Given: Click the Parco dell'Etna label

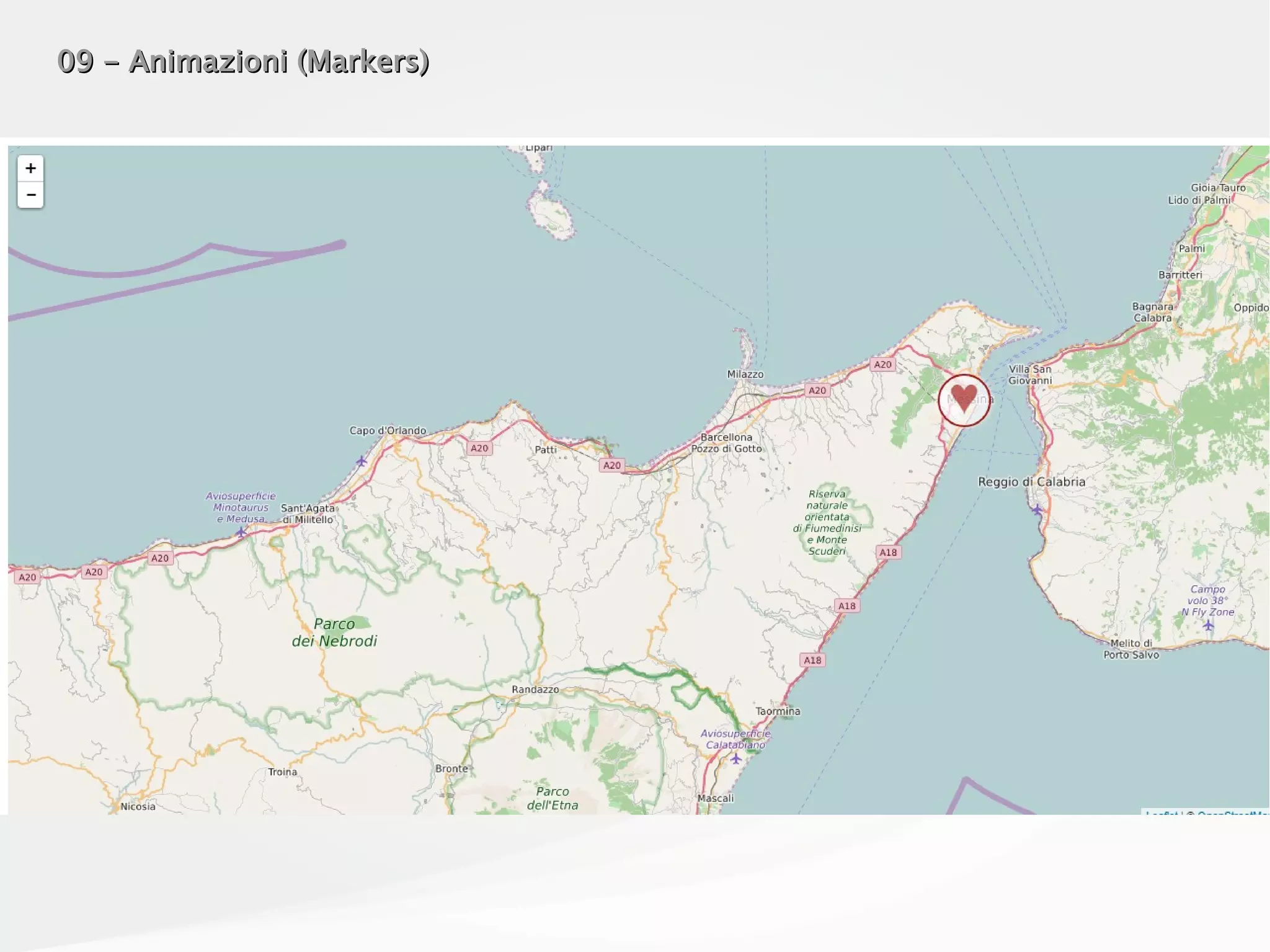Looking at the screenshot, I should [x=553, y=798].
